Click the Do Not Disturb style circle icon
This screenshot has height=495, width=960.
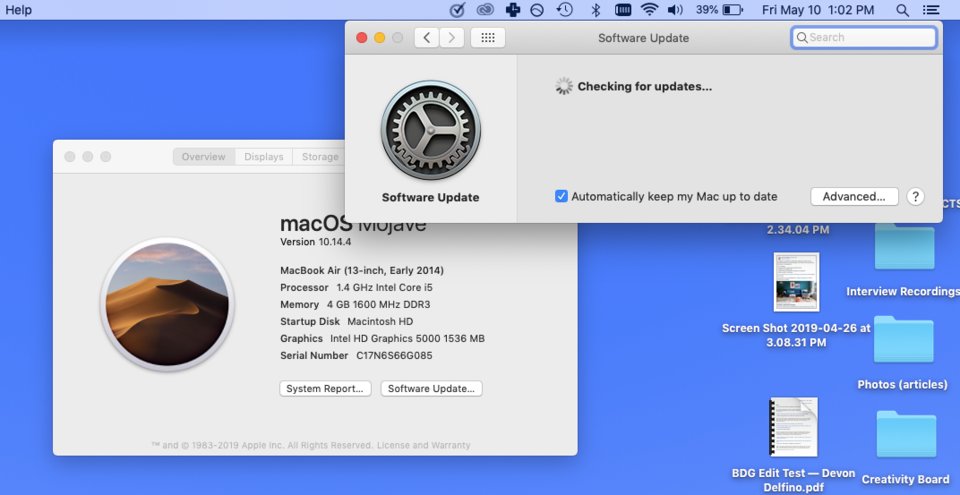pyautogui.click(x=537, y=10)
